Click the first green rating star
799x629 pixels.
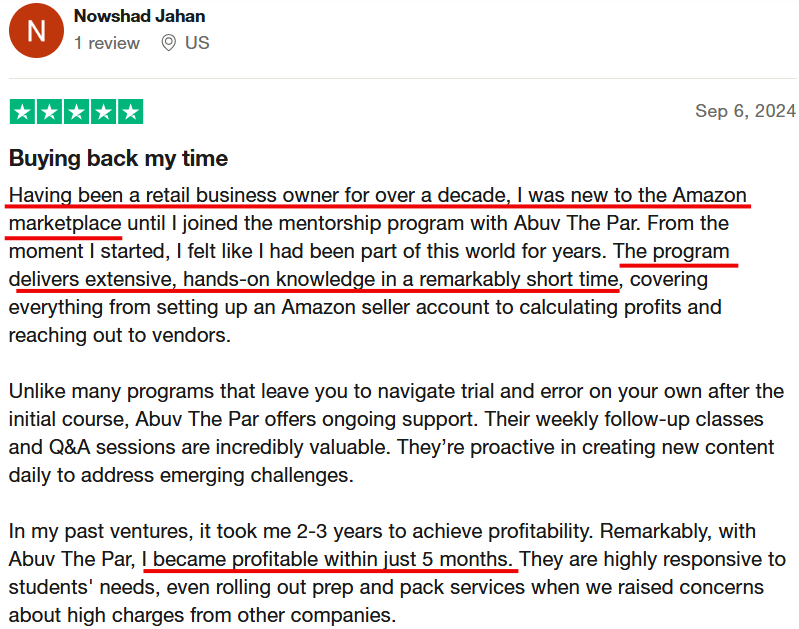pos(22,112)
